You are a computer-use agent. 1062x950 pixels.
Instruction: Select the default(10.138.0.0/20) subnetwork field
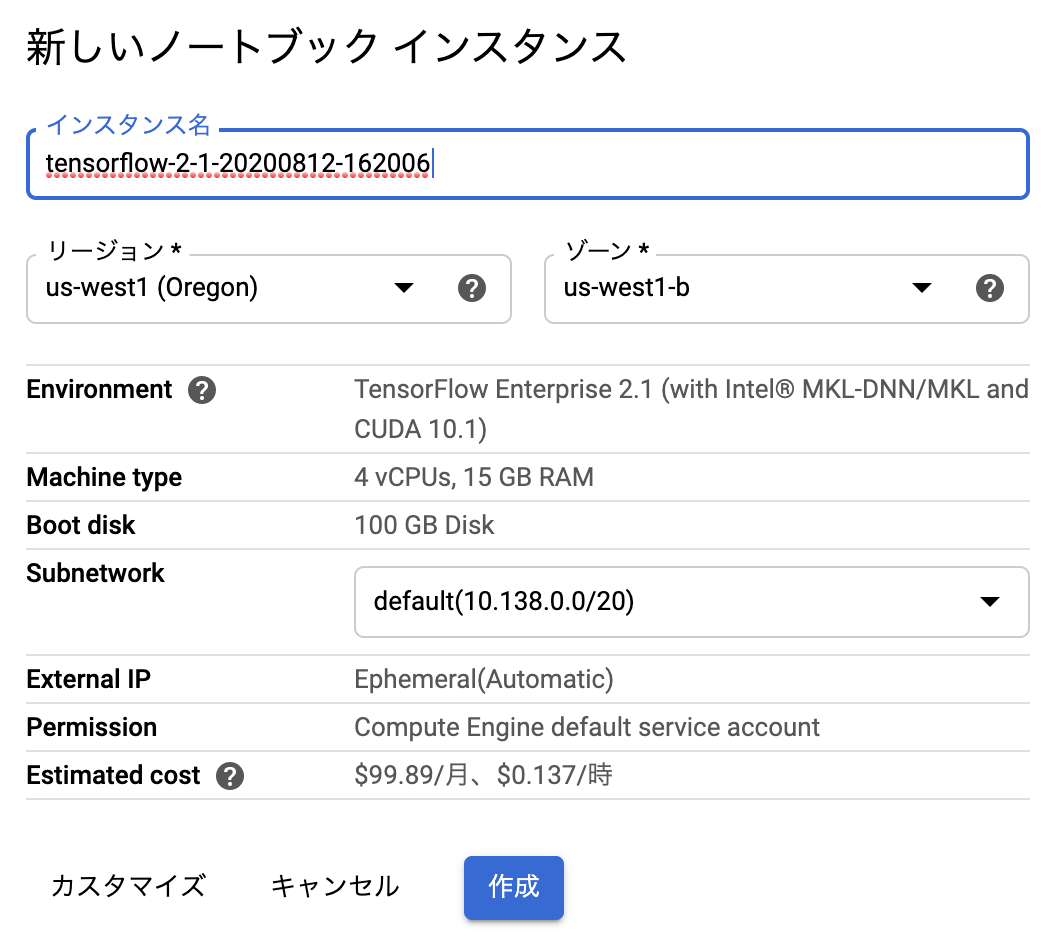point(691,601)
